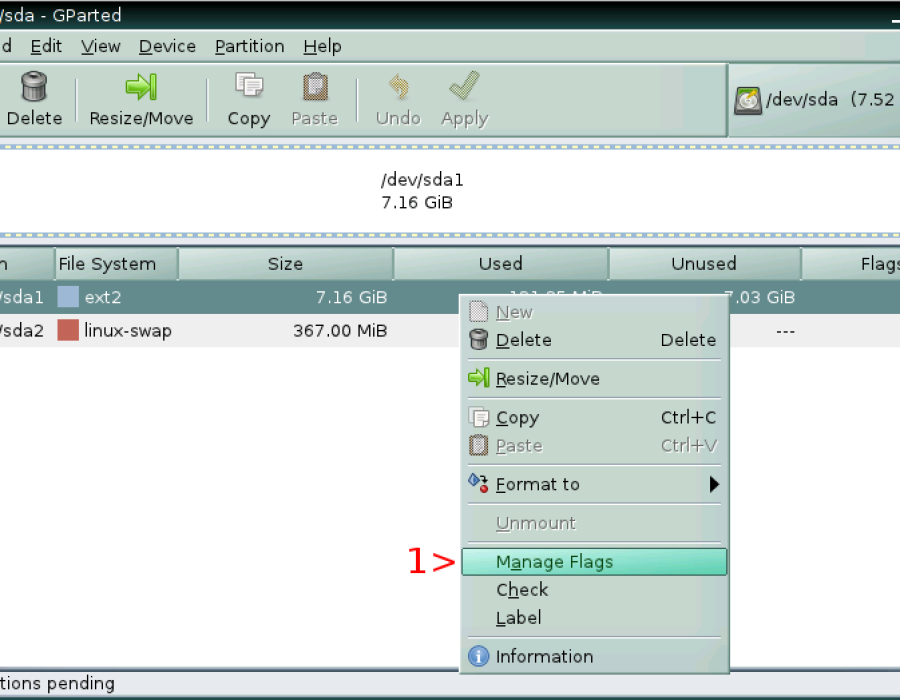The height and width of the screenshot is (700, 900).
Task: Select the /dev/sda1 7.16 GiB partition graphic
Action: click(450, 191)
